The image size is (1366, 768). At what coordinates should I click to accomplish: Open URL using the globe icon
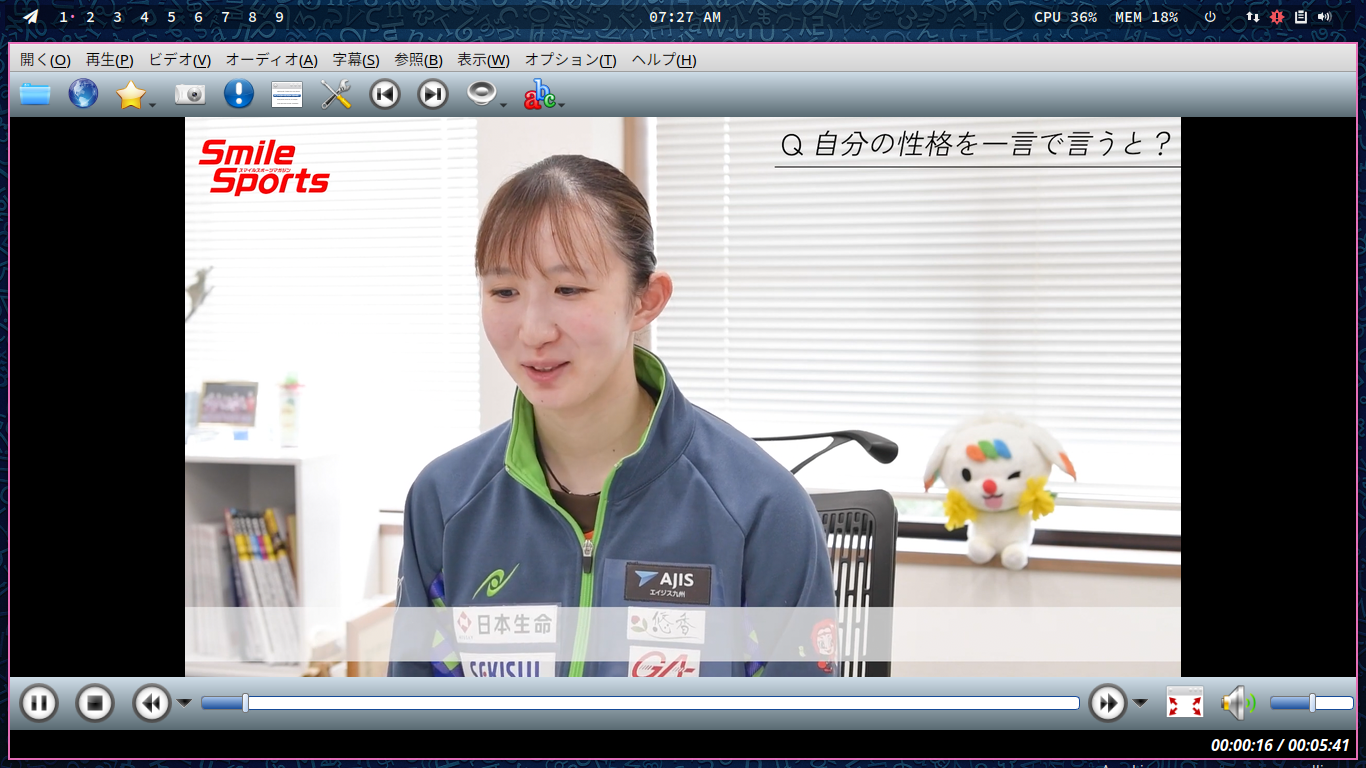point(83,94)
